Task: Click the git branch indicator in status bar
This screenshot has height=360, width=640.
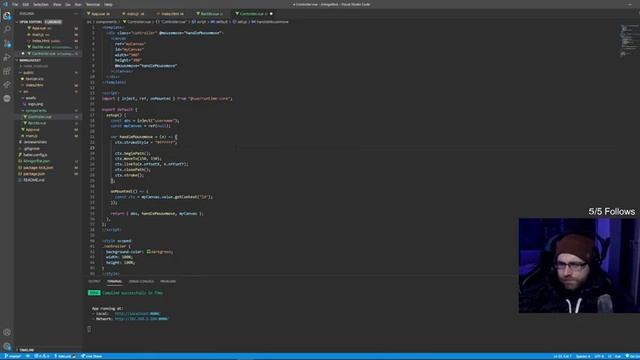Action: [12, 356]
